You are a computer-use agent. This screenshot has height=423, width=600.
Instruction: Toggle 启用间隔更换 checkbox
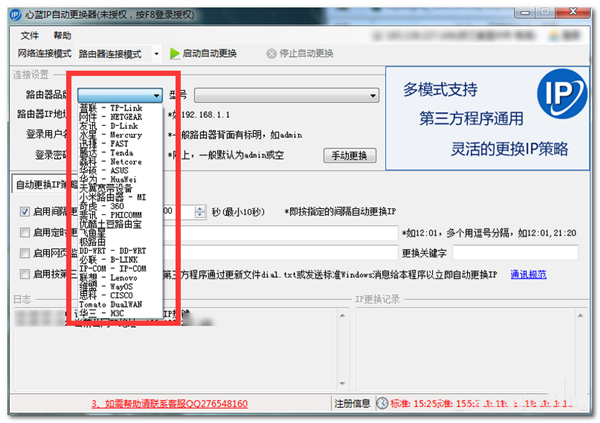25,211
